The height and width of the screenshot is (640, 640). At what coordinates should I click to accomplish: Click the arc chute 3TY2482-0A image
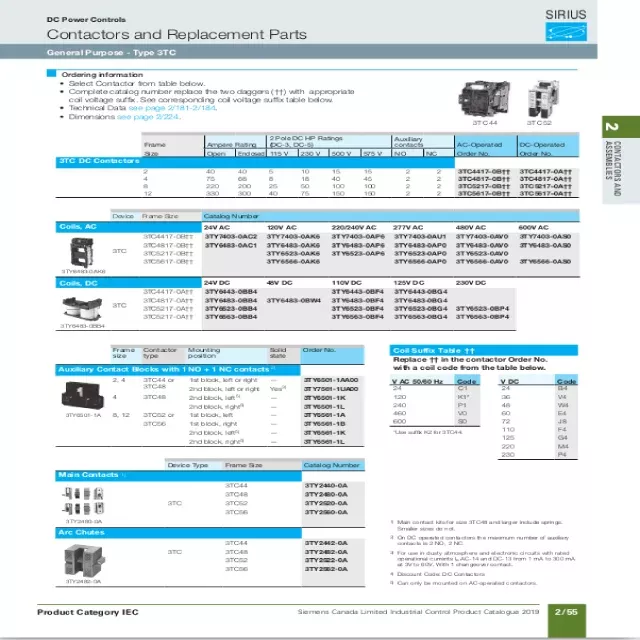click(84, 560)
